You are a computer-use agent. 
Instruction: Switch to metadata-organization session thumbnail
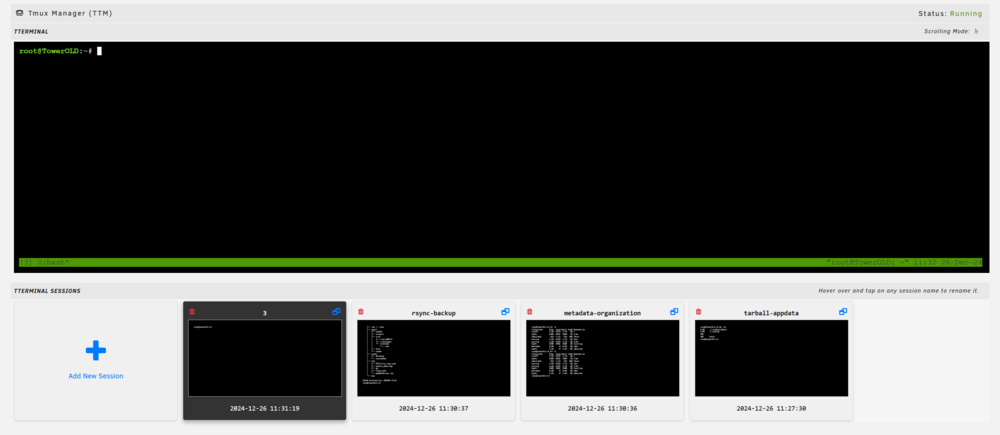(603, 358)
